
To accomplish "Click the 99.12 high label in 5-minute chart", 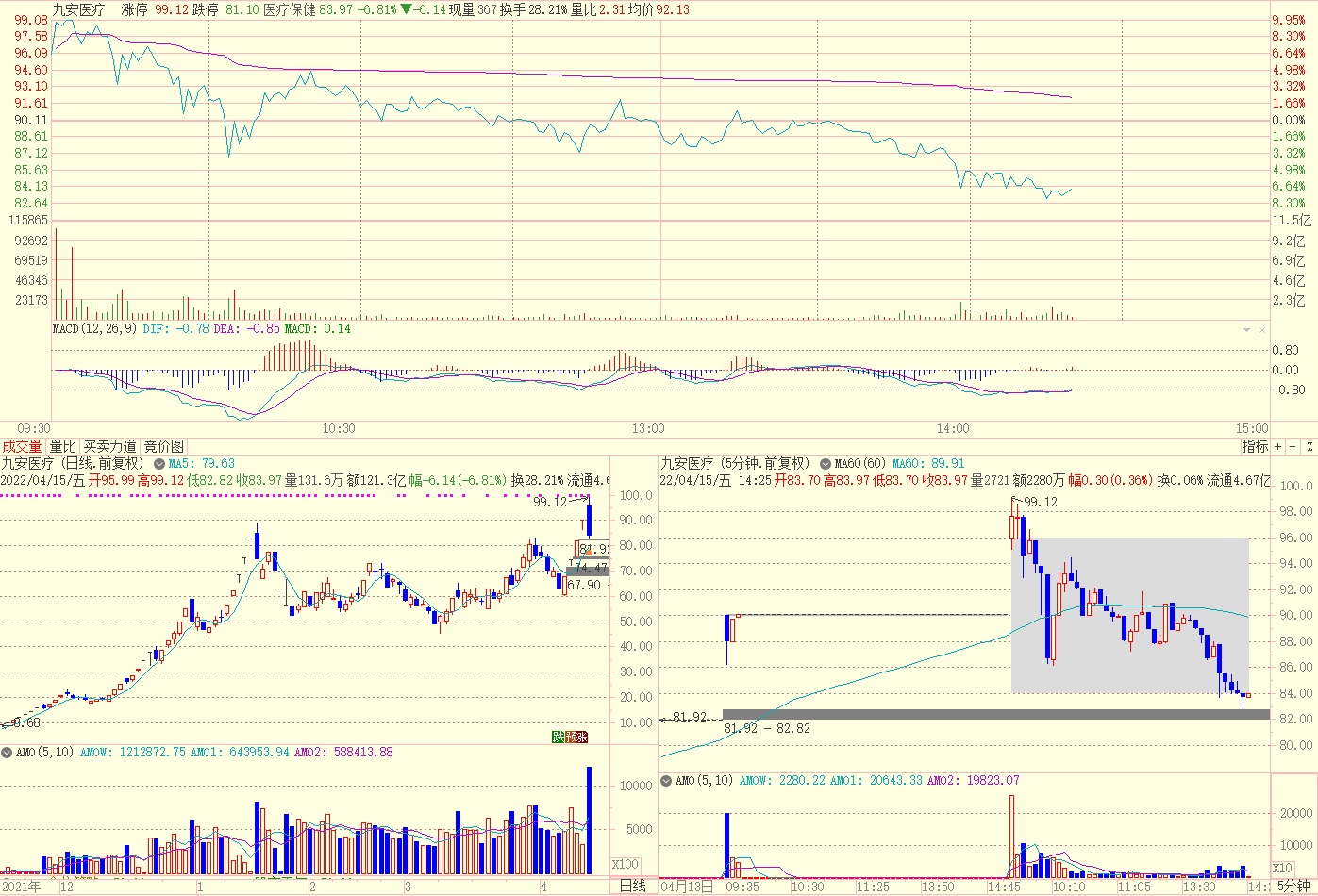I will (x=1041, y=502).
